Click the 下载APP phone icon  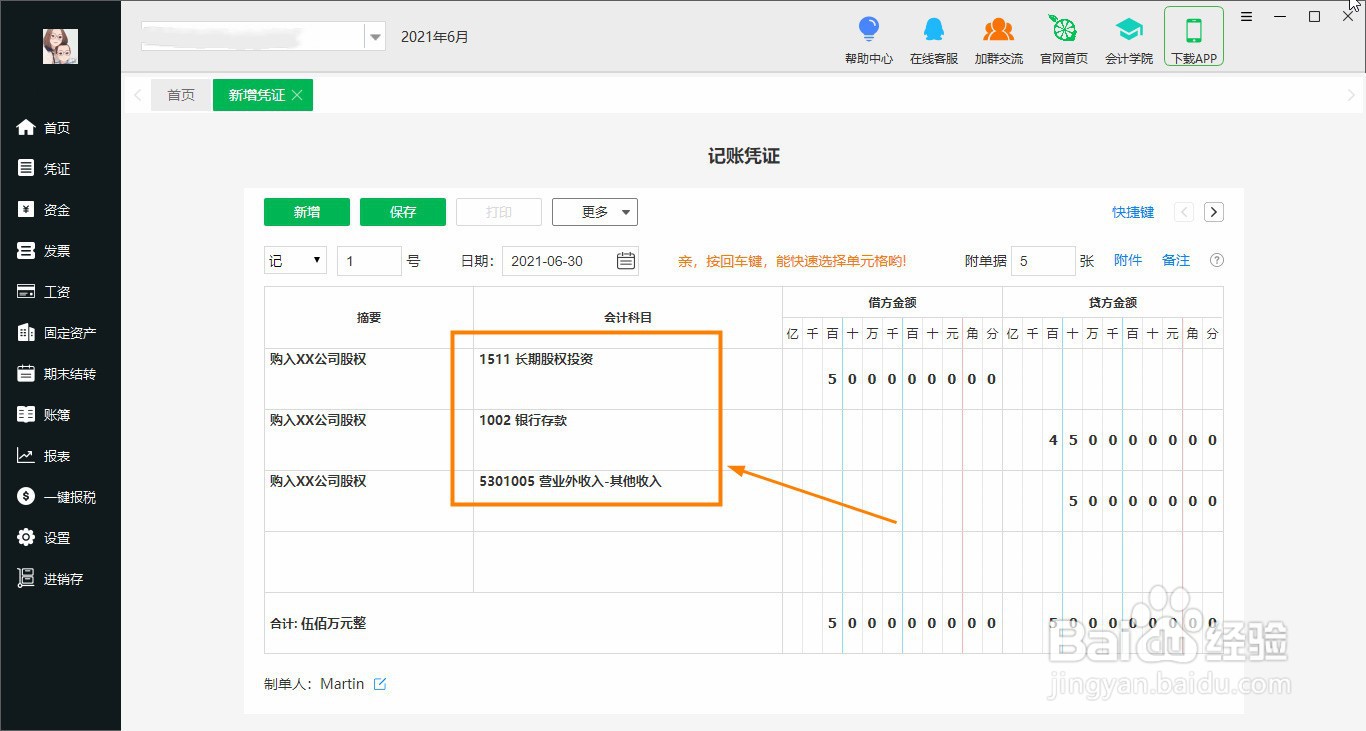click(1193, 35)
